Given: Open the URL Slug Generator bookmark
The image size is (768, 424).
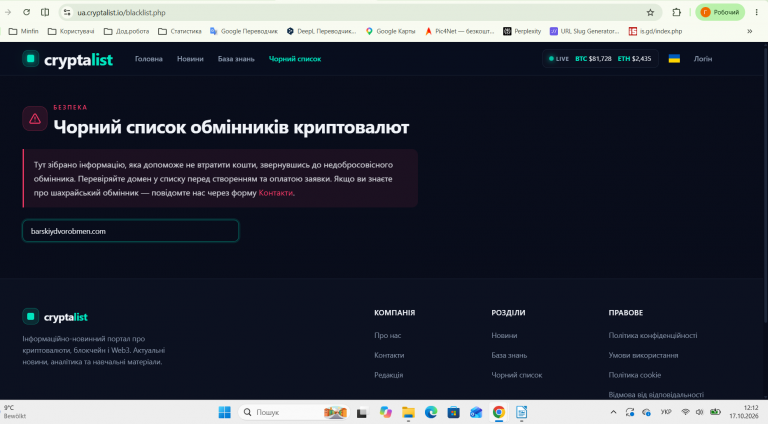Looking at the screenshot, I should (x=584, y=31).
